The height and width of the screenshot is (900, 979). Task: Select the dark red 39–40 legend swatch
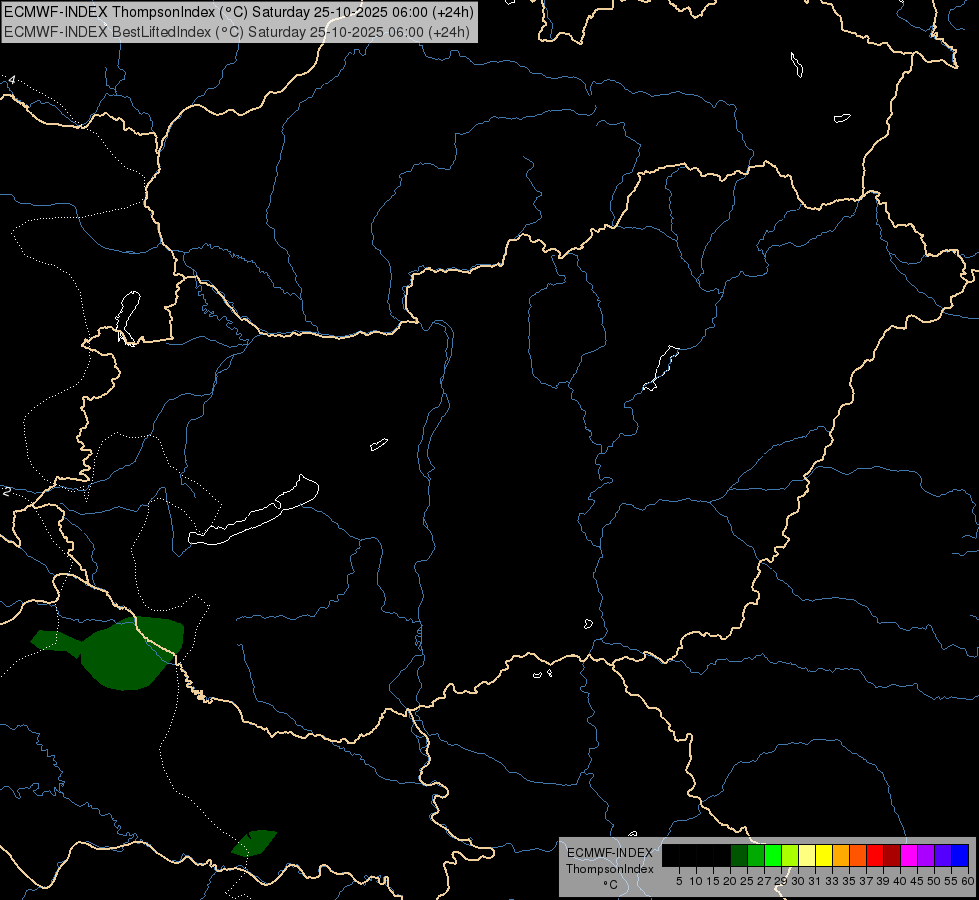coord(892,855)
